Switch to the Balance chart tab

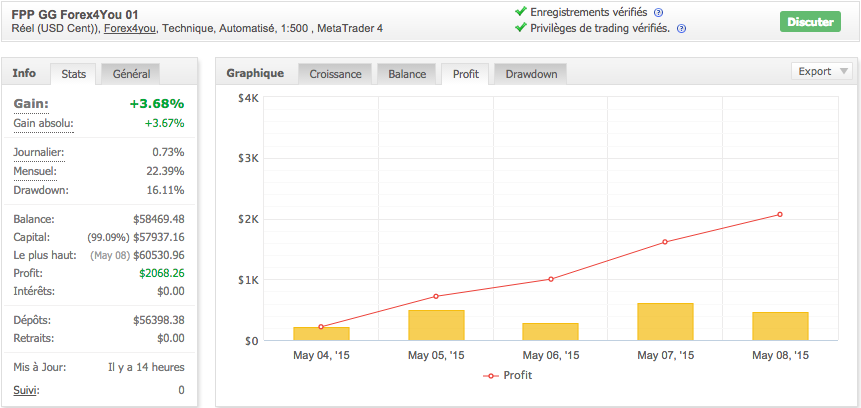coord(407,74)
